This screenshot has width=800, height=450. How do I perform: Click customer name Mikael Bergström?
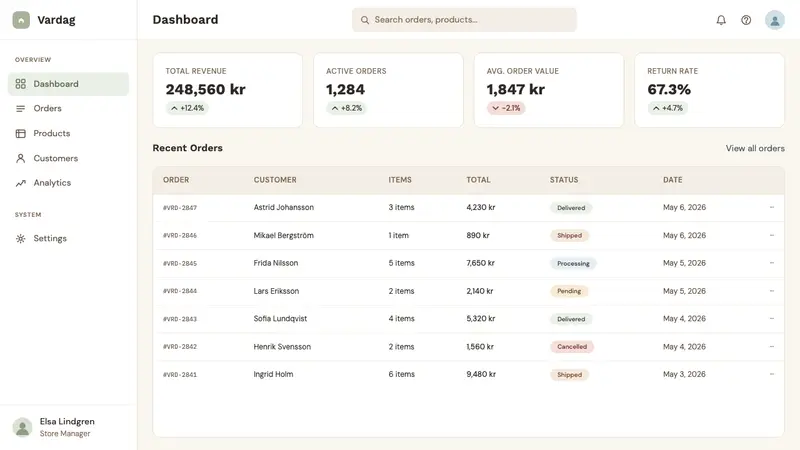284,235
